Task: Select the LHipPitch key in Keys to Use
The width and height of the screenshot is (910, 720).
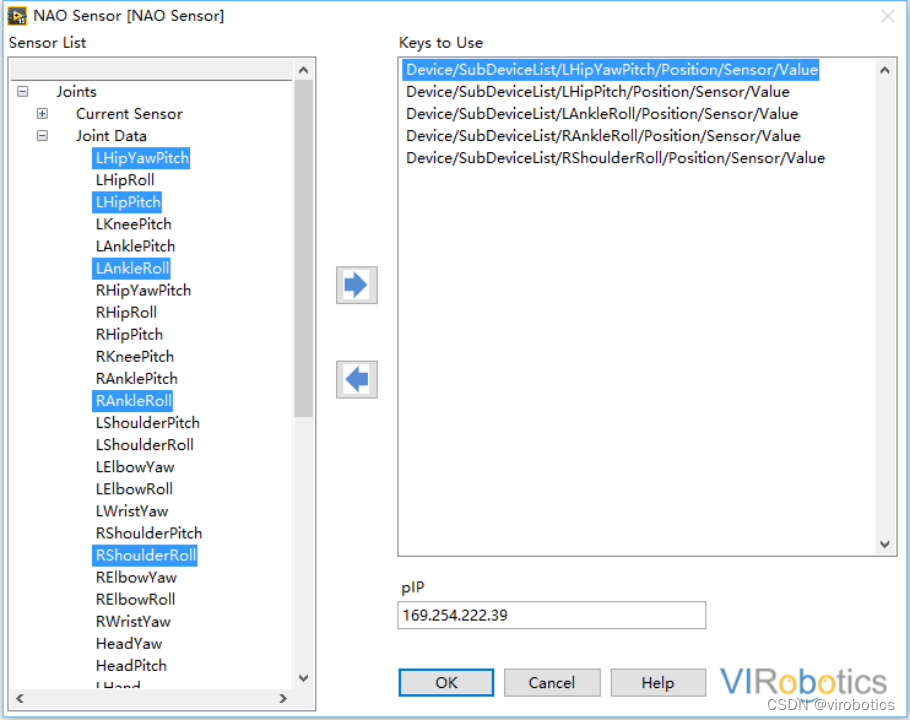Action: pos(598,92)
